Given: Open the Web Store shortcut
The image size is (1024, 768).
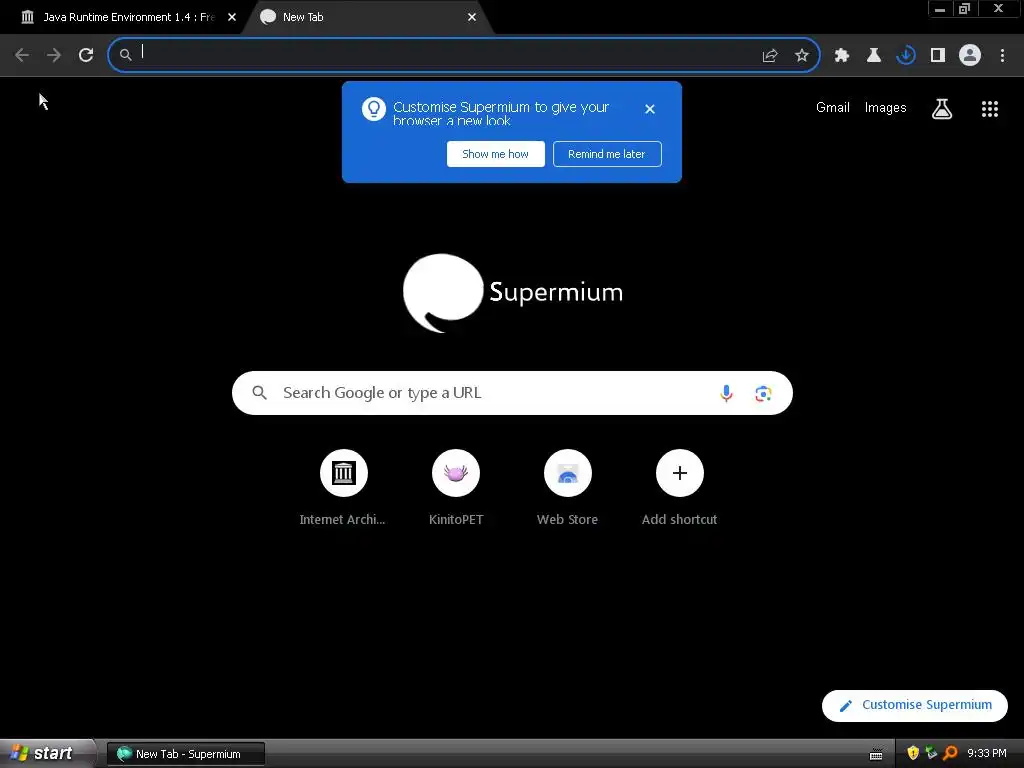Looking at the screenshot, I should [x=568, y=488].
